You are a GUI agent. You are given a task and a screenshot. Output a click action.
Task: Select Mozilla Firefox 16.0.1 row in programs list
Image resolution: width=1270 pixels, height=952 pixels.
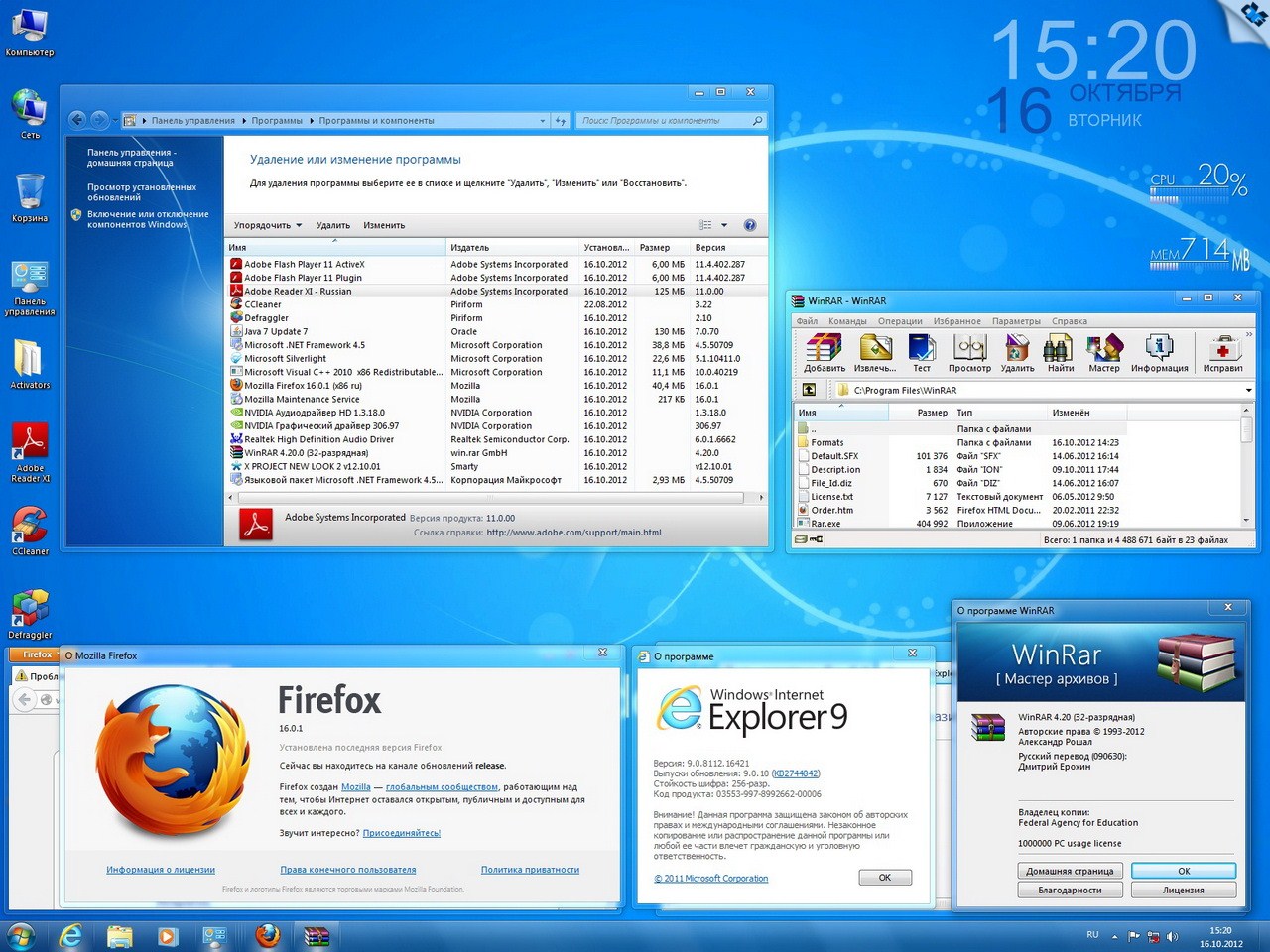(x=496, y=386)
